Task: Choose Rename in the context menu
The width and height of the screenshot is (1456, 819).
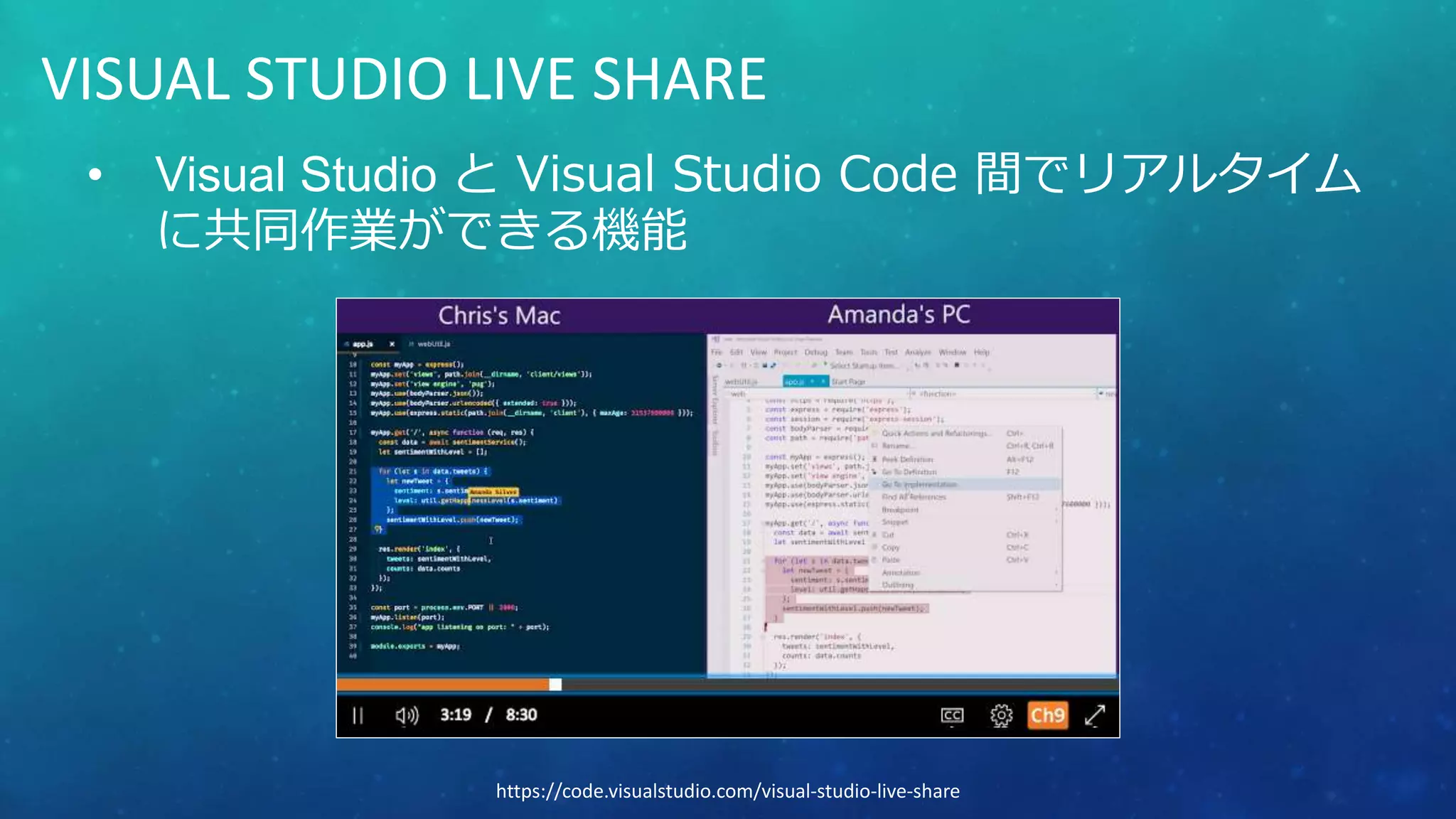Action: (965, 446)
